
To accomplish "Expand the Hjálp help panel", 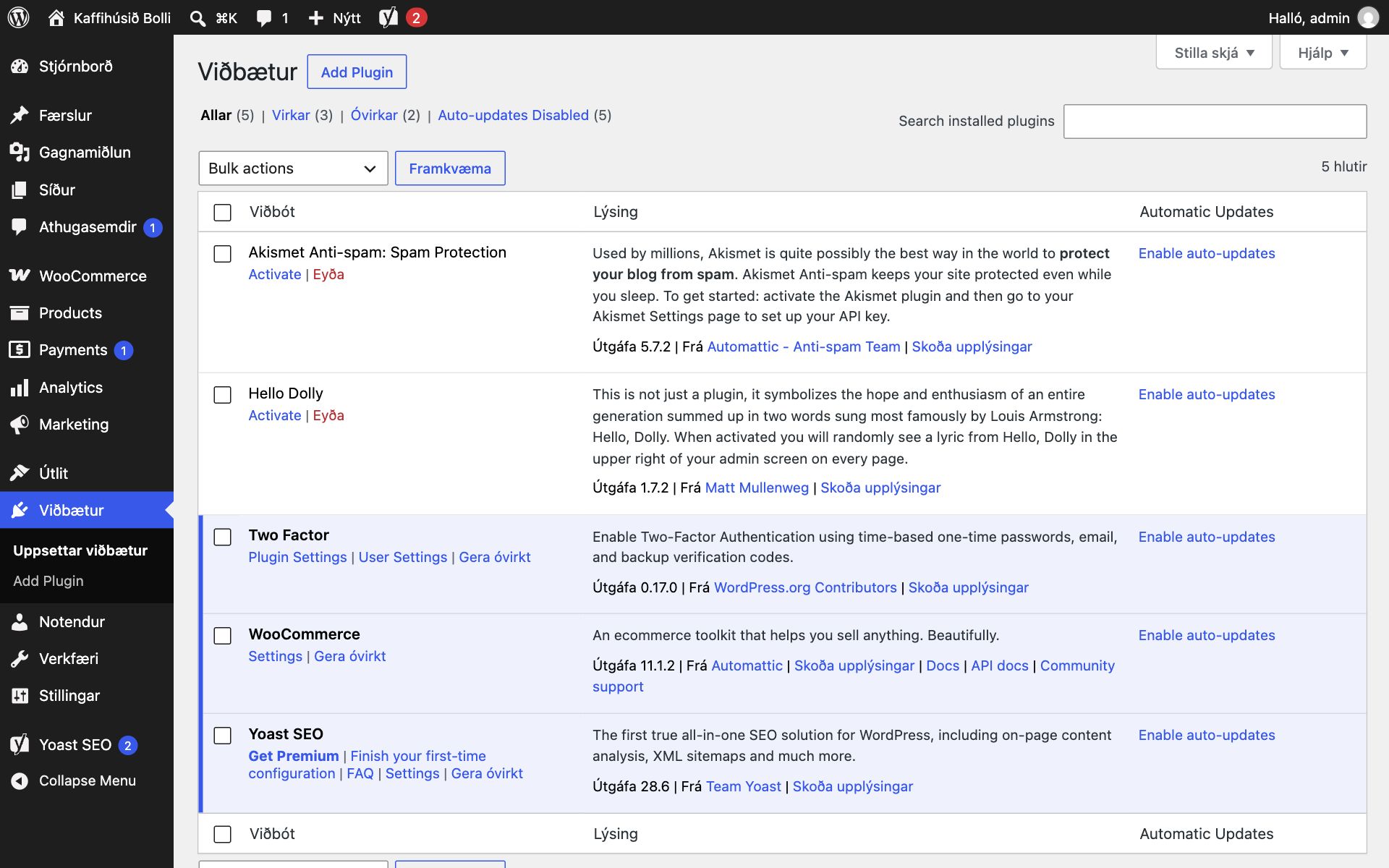I will [x=1322, y=53].
